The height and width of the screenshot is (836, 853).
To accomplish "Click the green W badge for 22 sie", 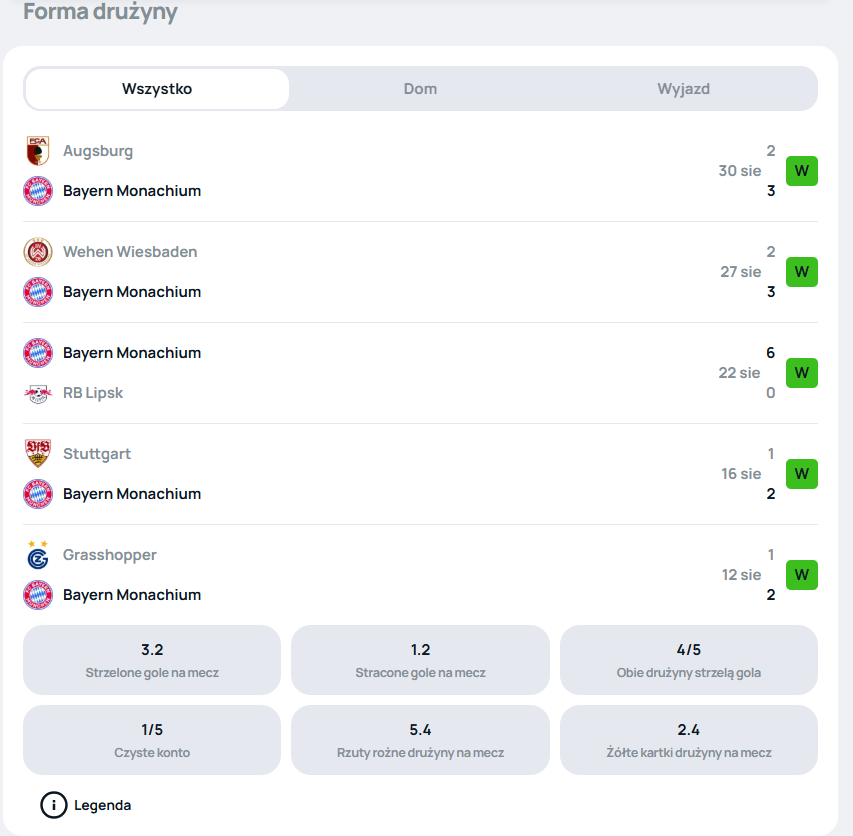I will [x=801, y=373].
